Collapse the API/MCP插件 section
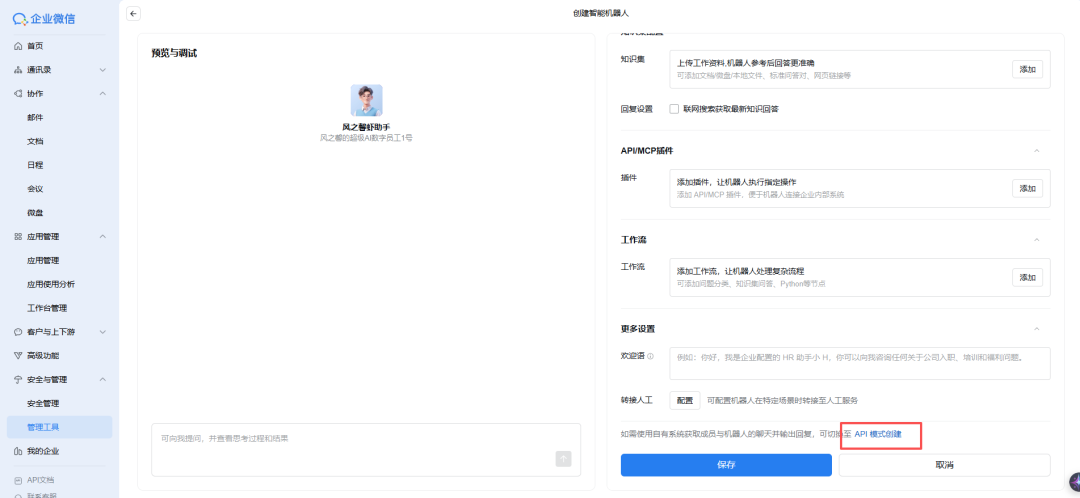Screen dimensions: 1080x498 (x=1037, y=151)
